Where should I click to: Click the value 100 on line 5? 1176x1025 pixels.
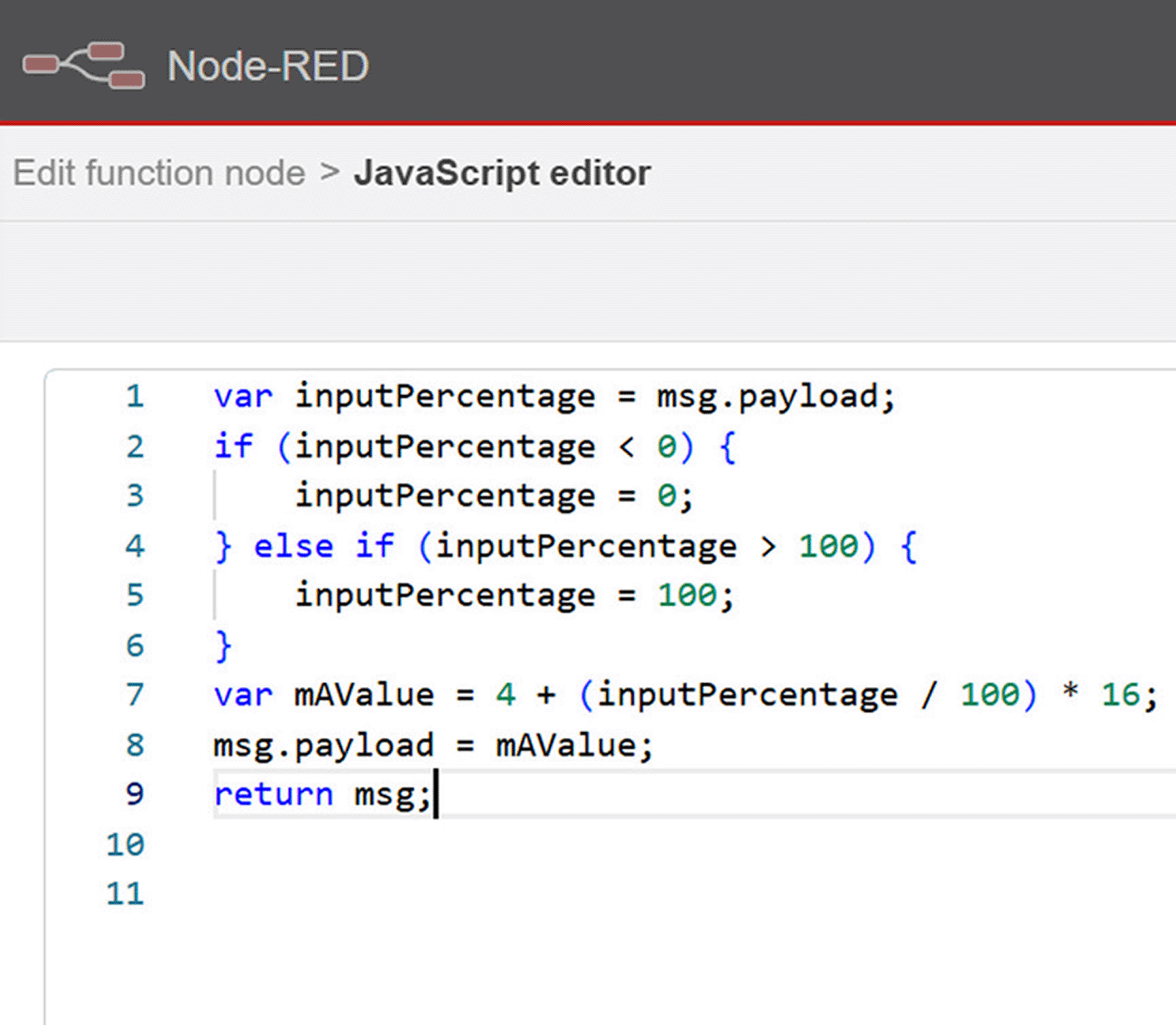pyautogui.click(x=686, y=595)
